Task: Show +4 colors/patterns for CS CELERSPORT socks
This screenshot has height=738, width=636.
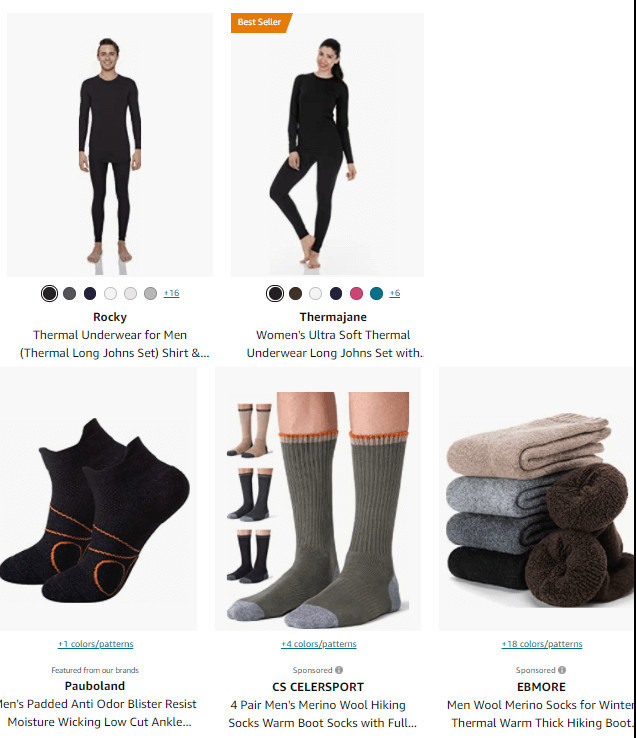Action: coord(319,644)
